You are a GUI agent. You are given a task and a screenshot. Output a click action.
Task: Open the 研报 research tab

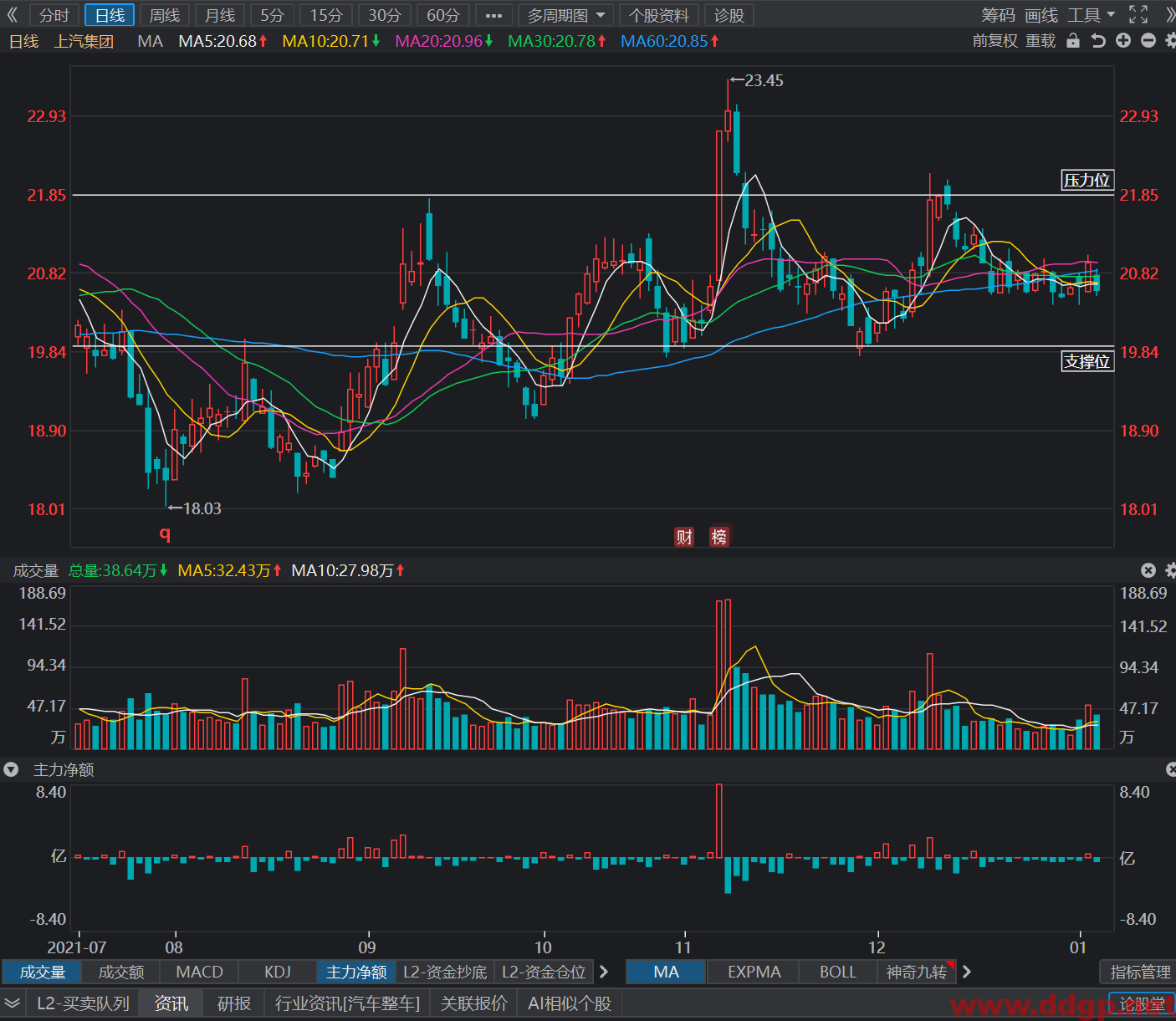(234, 1003)
